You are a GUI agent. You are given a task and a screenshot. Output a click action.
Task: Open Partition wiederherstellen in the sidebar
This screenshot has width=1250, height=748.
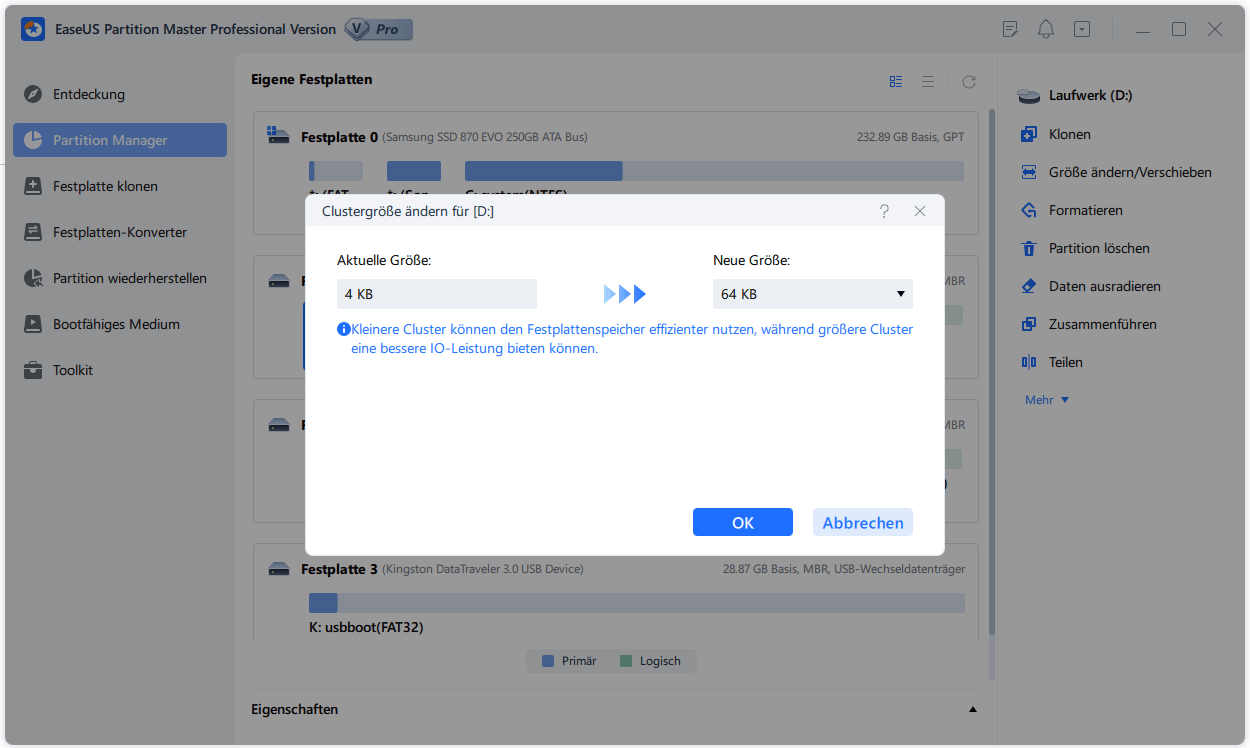tap(120, 278)
